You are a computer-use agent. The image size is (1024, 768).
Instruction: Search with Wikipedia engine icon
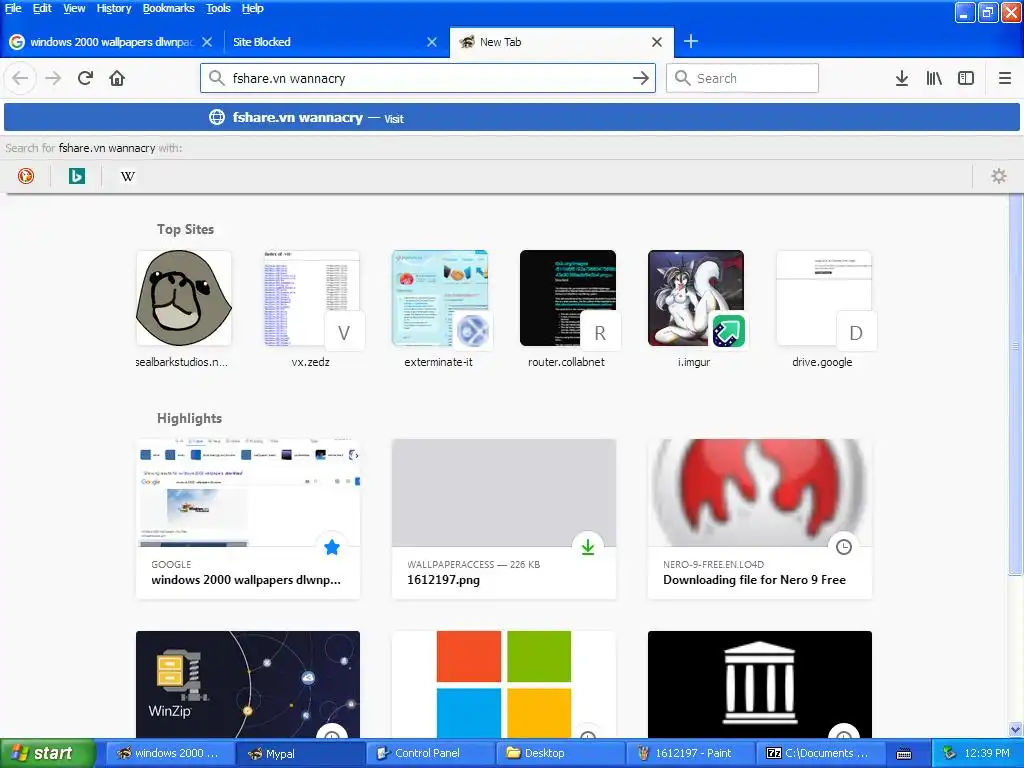(x=128, y=176)
